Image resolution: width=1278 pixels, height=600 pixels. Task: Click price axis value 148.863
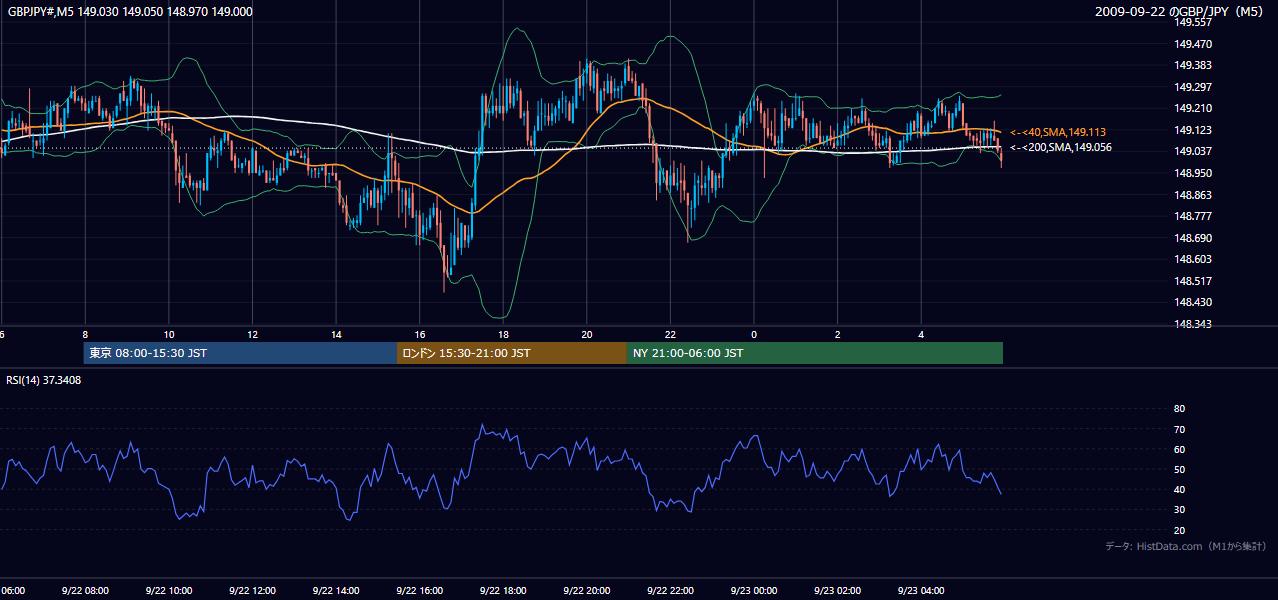pyautogui.click(x=1193, y=195)
